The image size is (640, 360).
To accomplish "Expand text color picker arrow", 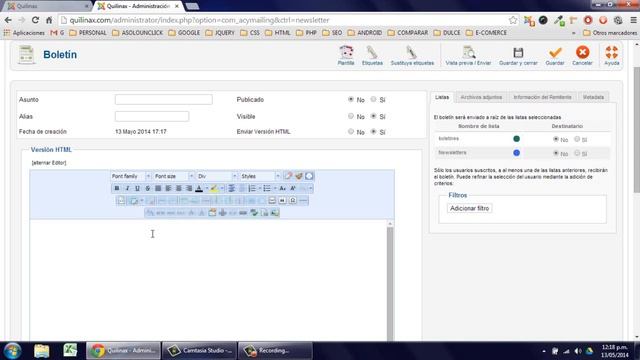I will tap(207, 188).
